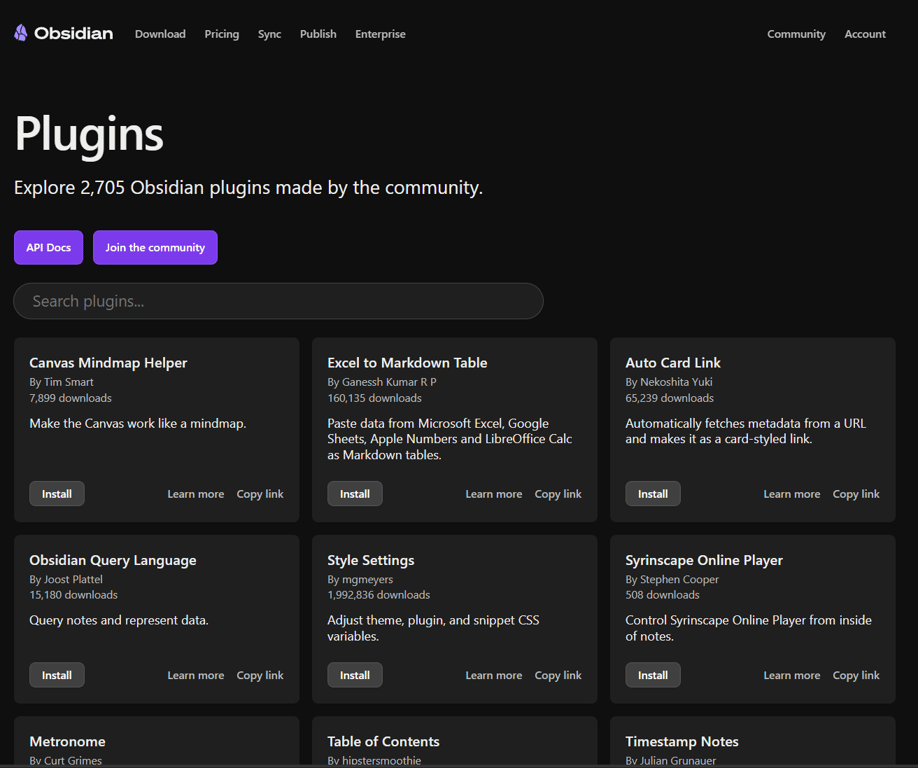Viewport: 918px width, 768px height.
Task: Click the Obsidian Query Language title
Action: tap(113, 560)
